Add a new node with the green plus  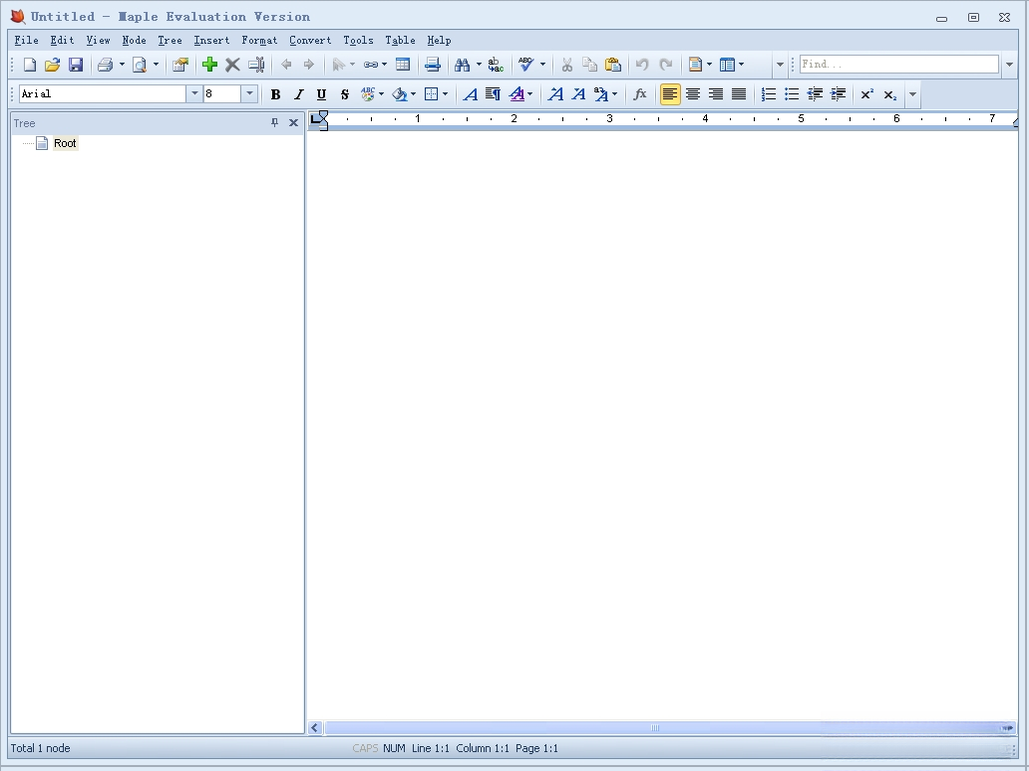click(209, 64)
